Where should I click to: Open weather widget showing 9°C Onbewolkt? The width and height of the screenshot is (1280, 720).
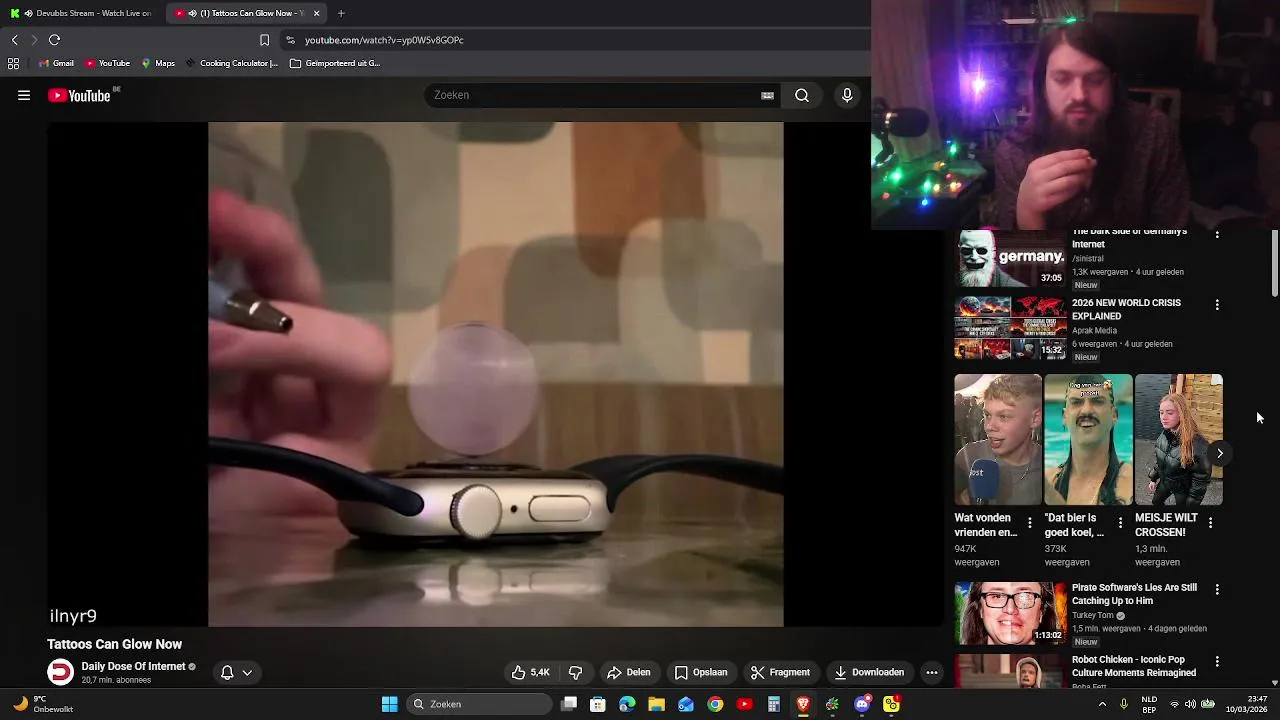pyautogui.click(x=42, y=704)
